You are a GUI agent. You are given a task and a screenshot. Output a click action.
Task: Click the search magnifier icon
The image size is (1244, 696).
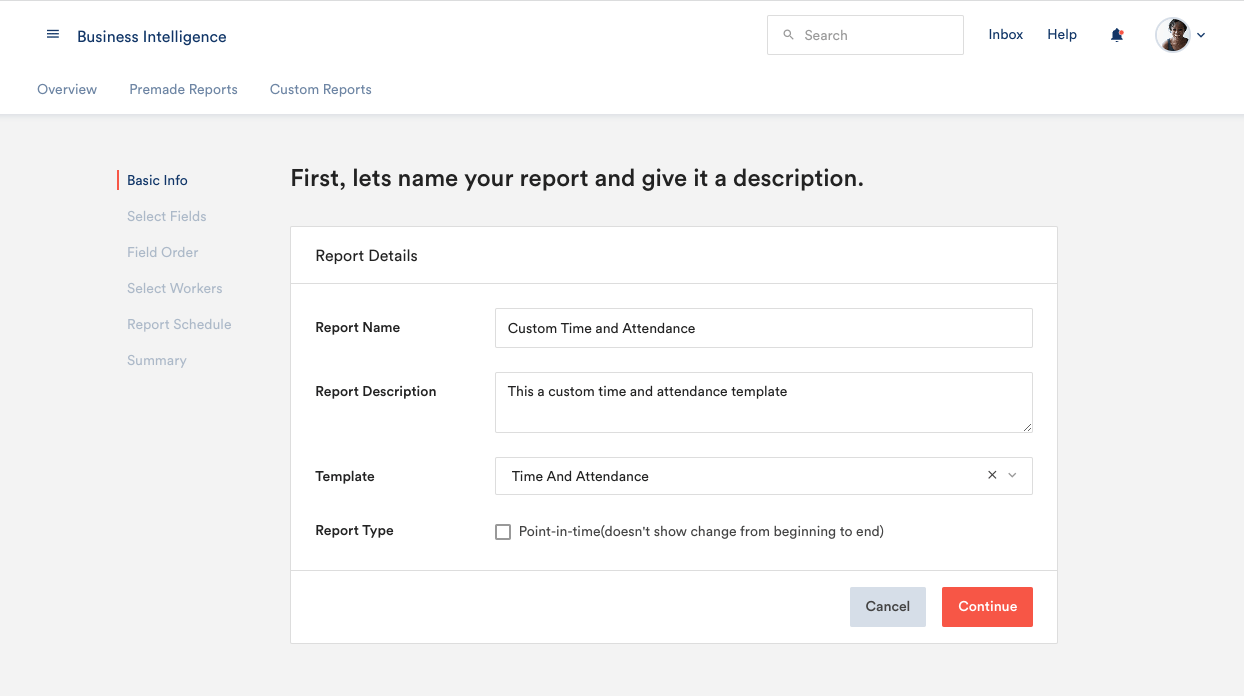(x=790, y=34)
